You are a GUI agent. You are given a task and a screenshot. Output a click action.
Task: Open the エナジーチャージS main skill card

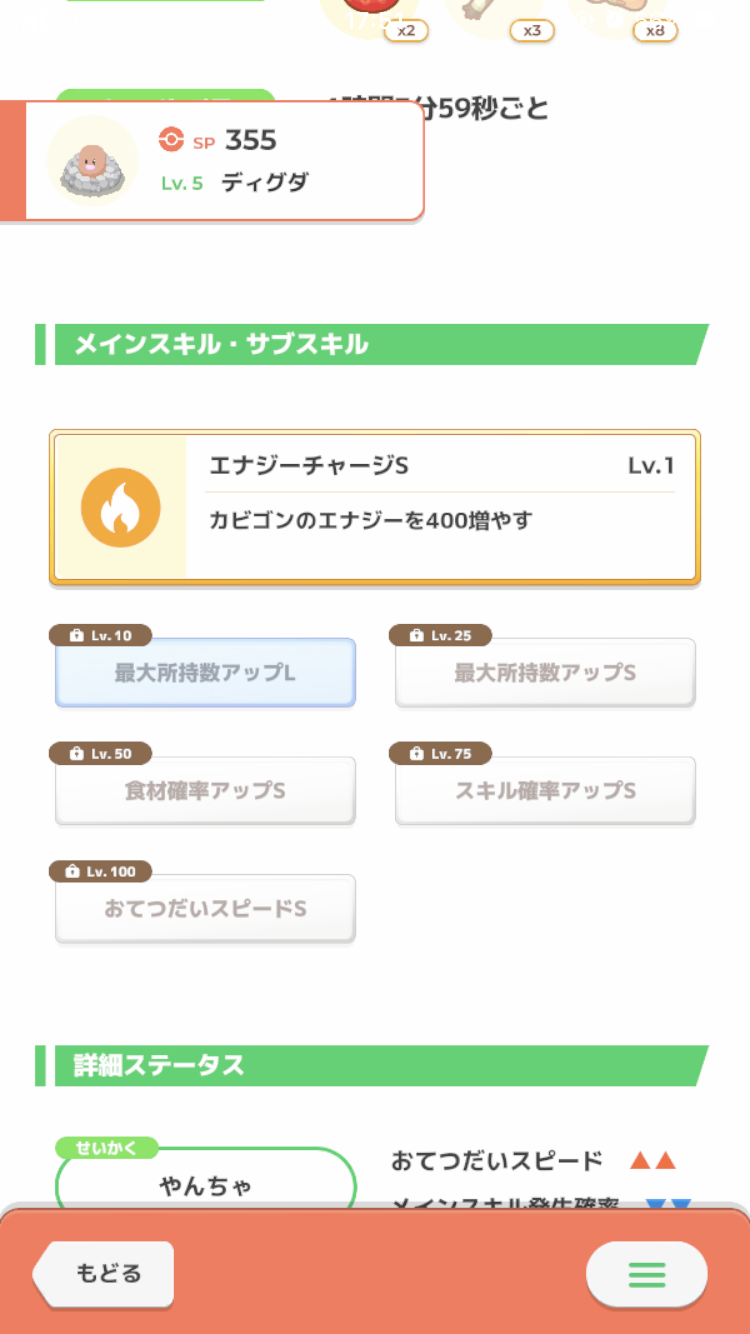coord(440,507)
